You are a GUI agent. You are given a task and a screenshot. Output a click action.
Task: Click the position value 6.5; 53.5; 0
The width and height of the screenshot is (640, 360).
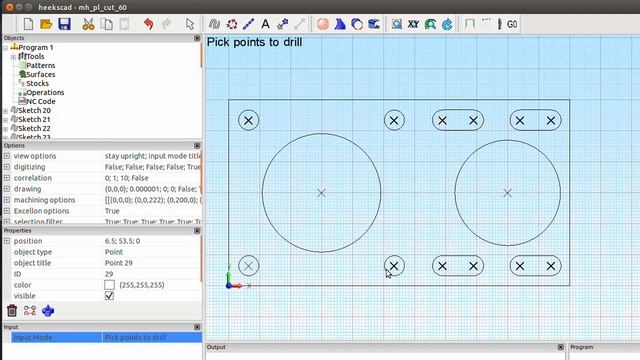122,241
